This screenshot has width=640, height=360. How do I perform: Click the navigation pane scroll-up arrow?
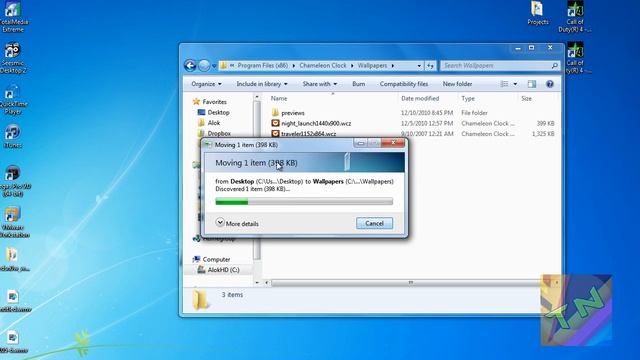point(257,97)
